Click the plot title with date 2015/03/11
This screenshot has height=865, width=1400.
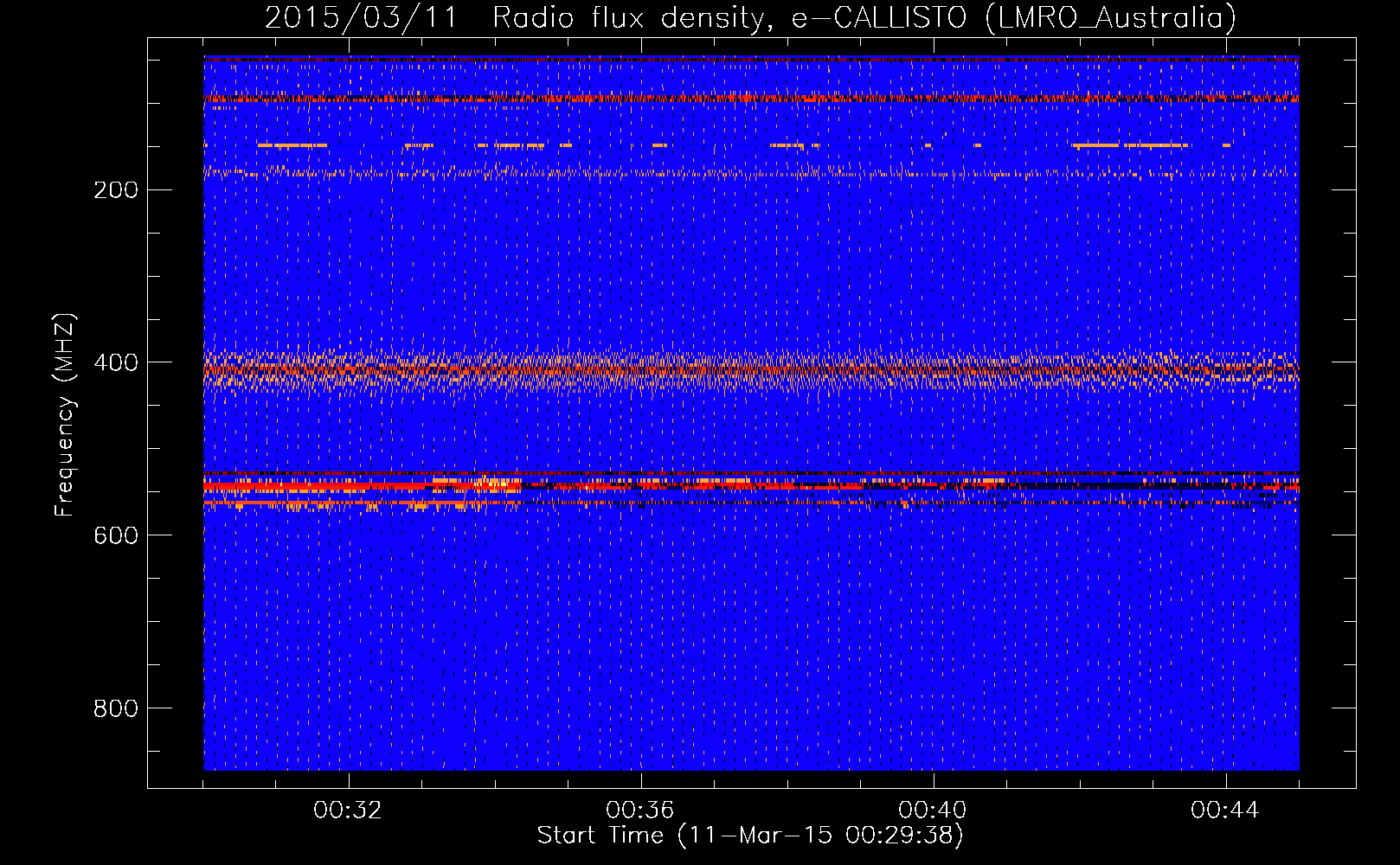point(750,17)
